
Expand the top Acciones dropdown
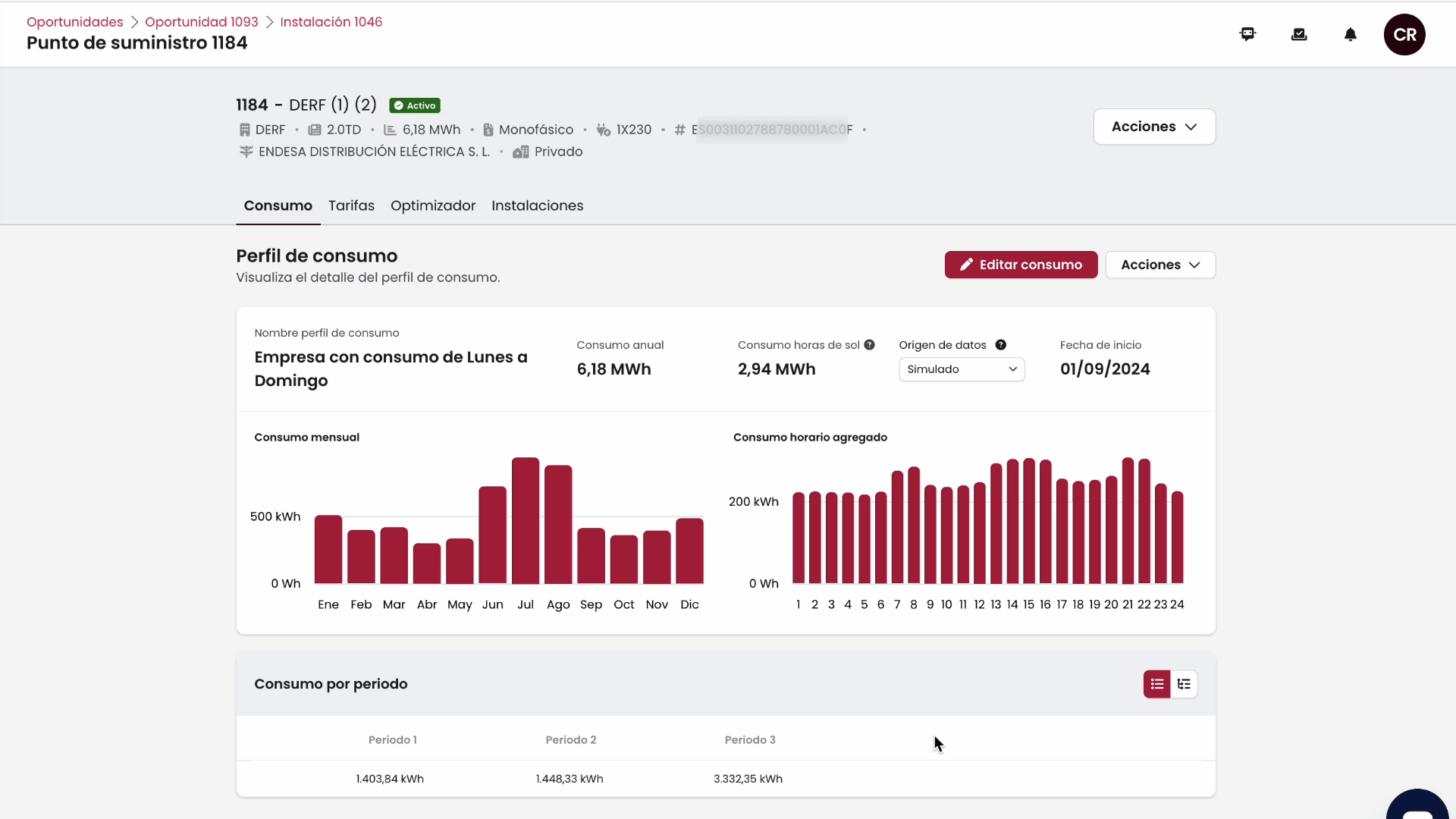1154,127
